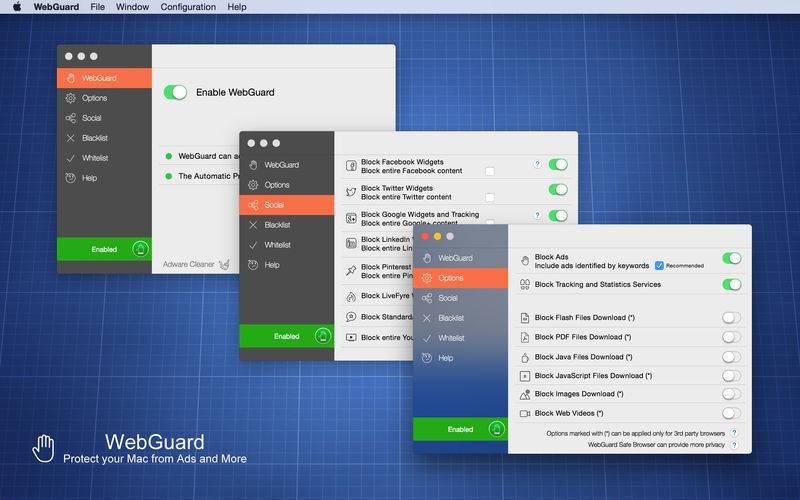Viewport: 800px width, 500px height.
Task: Toggle Block Facebook Widgets switch
Action: (558, 164)
